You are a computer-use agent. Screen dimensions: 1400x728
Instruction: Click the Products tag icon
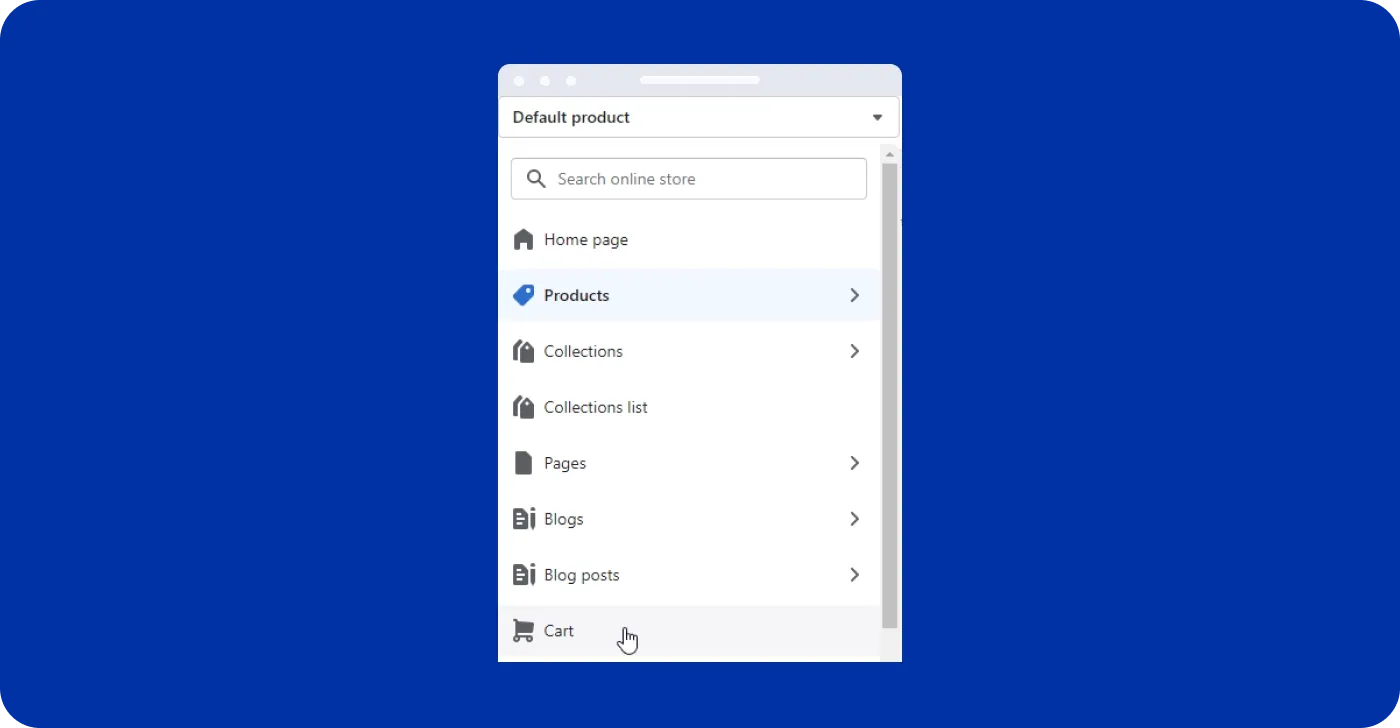pyautogui.click(x=523, y=295)
